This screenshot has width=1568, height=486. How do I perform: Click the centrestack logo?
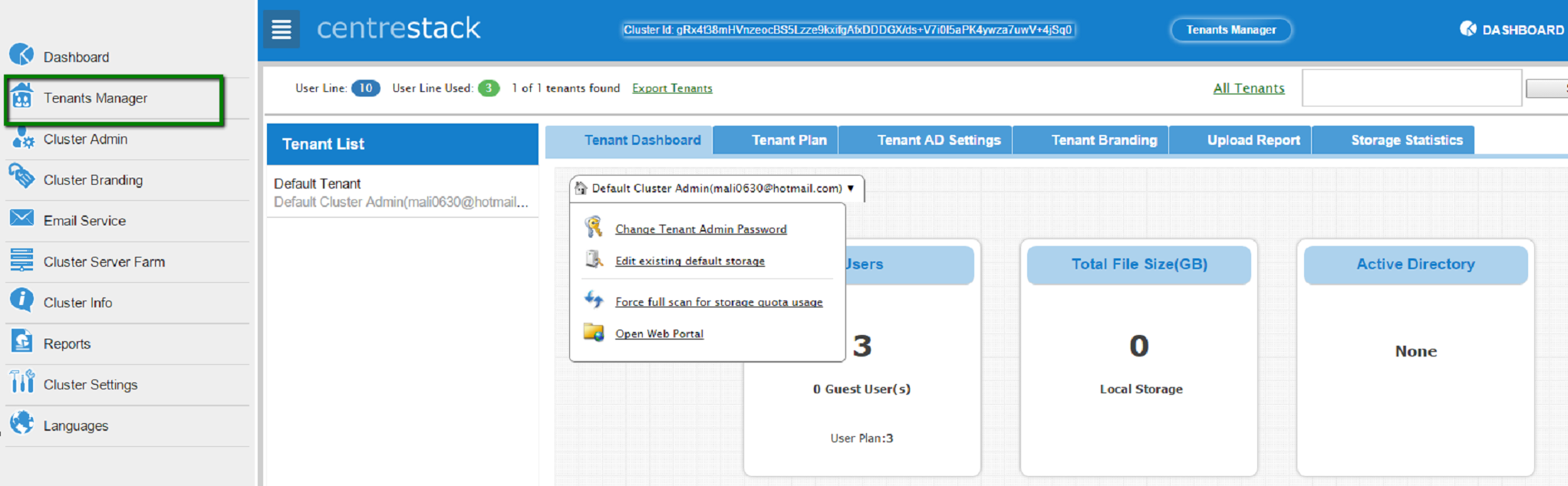point(398,28)
